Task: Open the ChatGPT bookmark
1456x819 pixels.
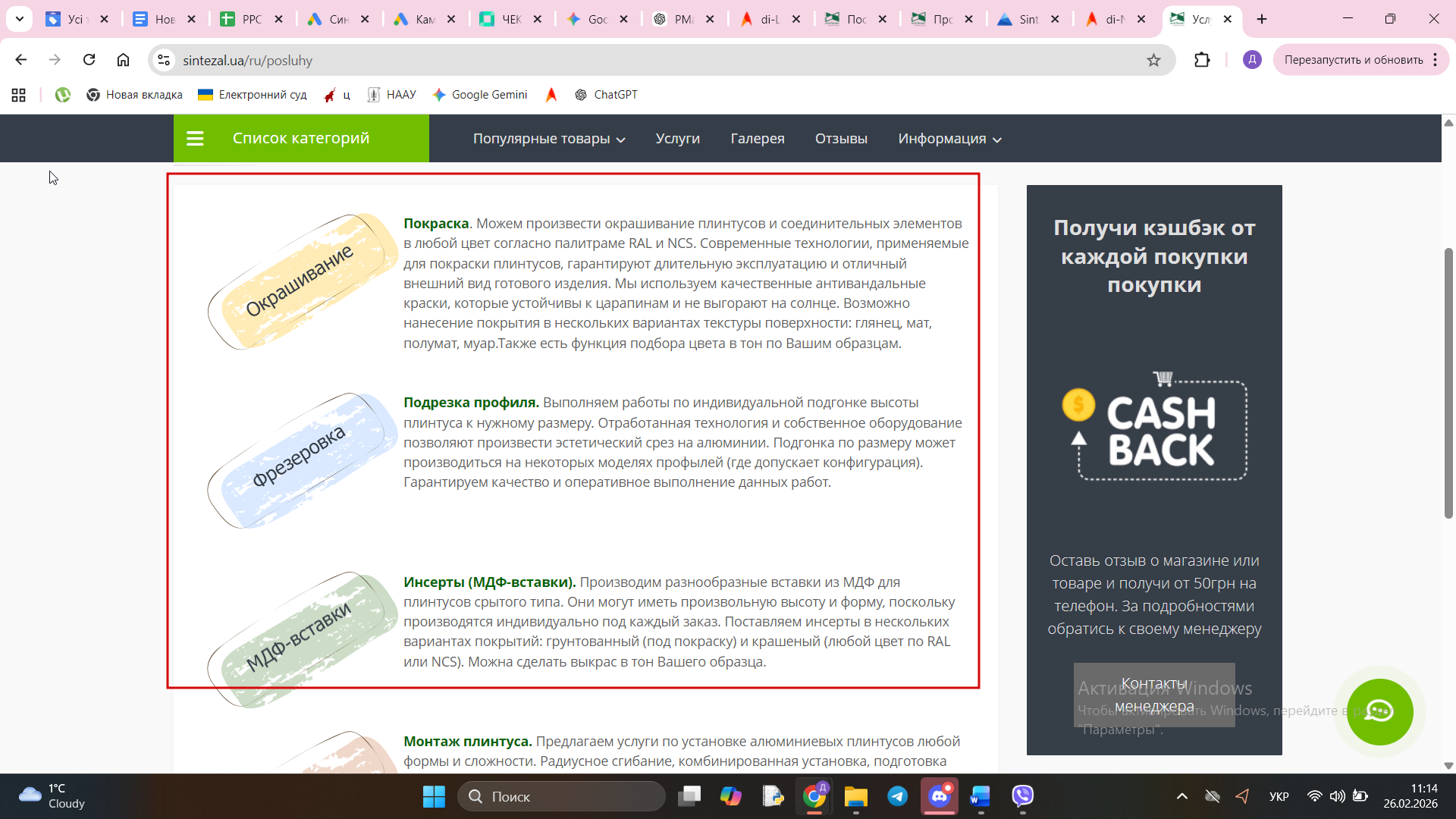Action: pos(606,95)
